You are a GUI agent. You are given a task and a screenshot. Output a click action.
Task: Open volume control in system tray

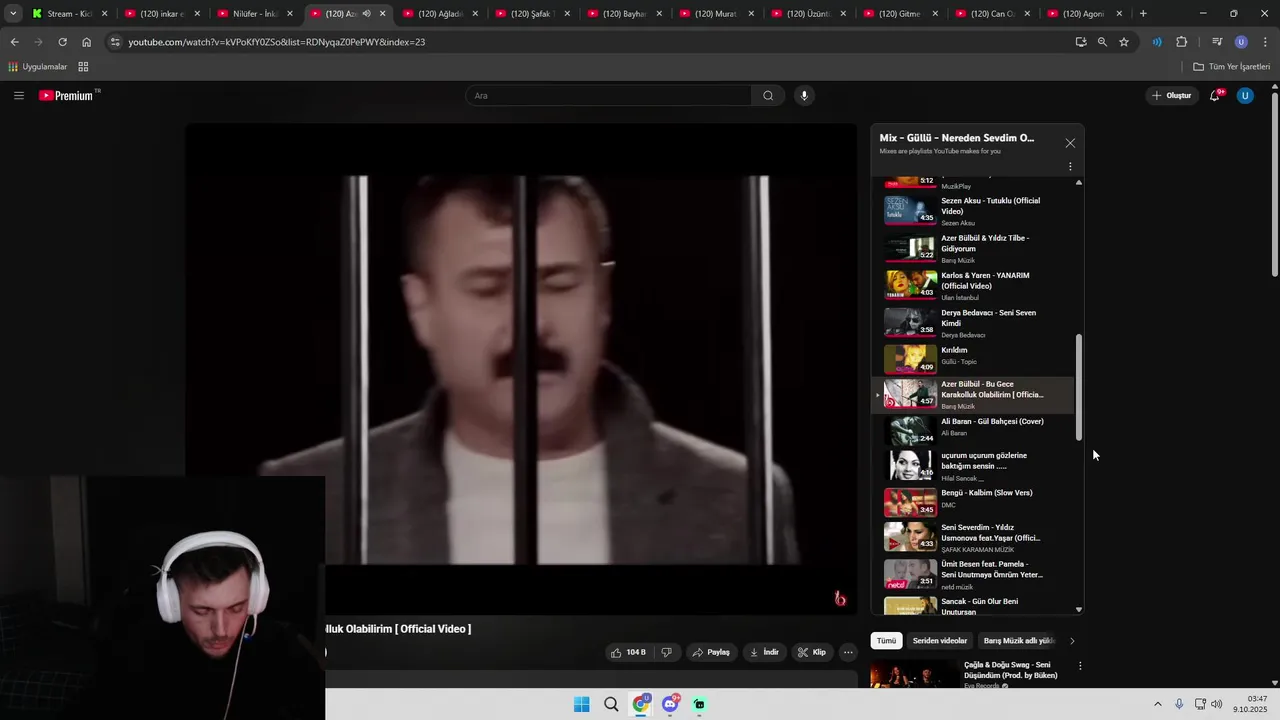click(1217, 704)
